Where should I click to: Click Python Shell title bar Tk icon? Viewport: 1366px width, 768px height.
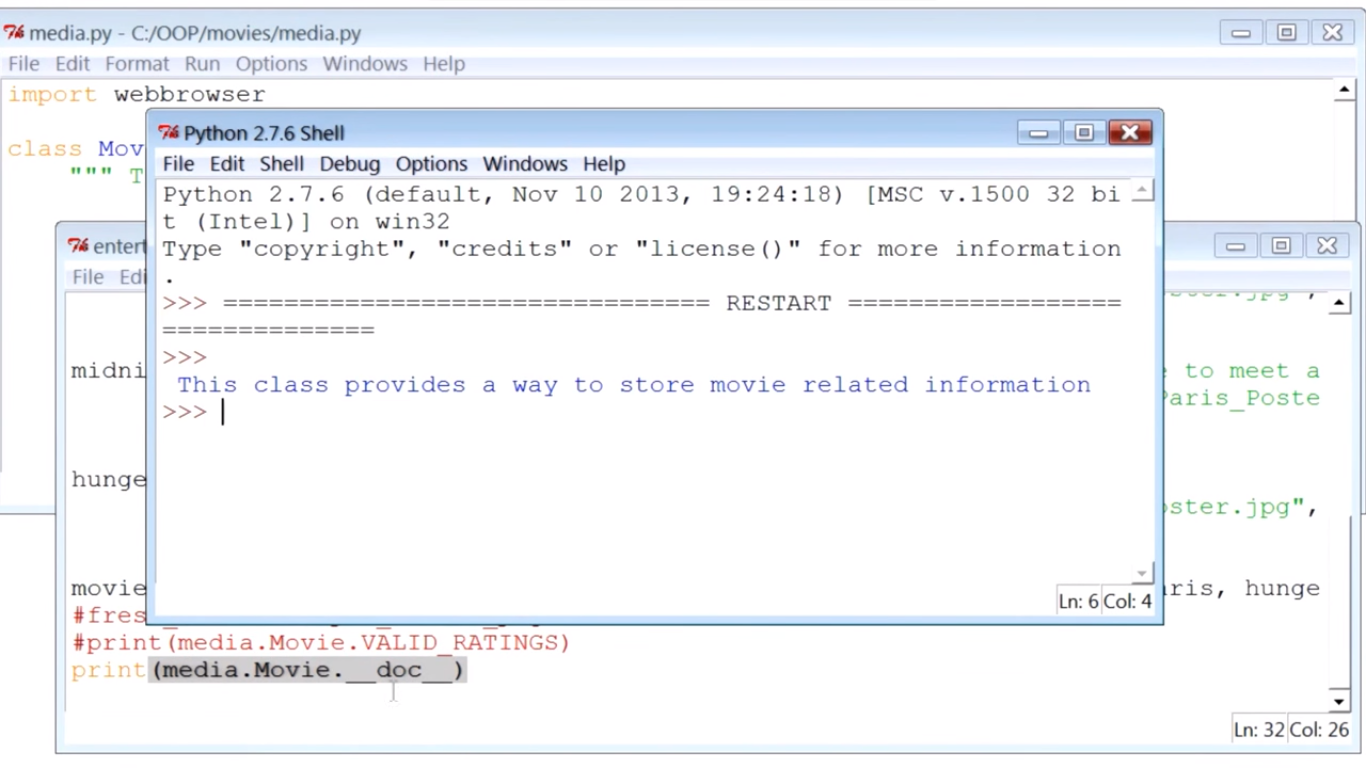point(169,133)
